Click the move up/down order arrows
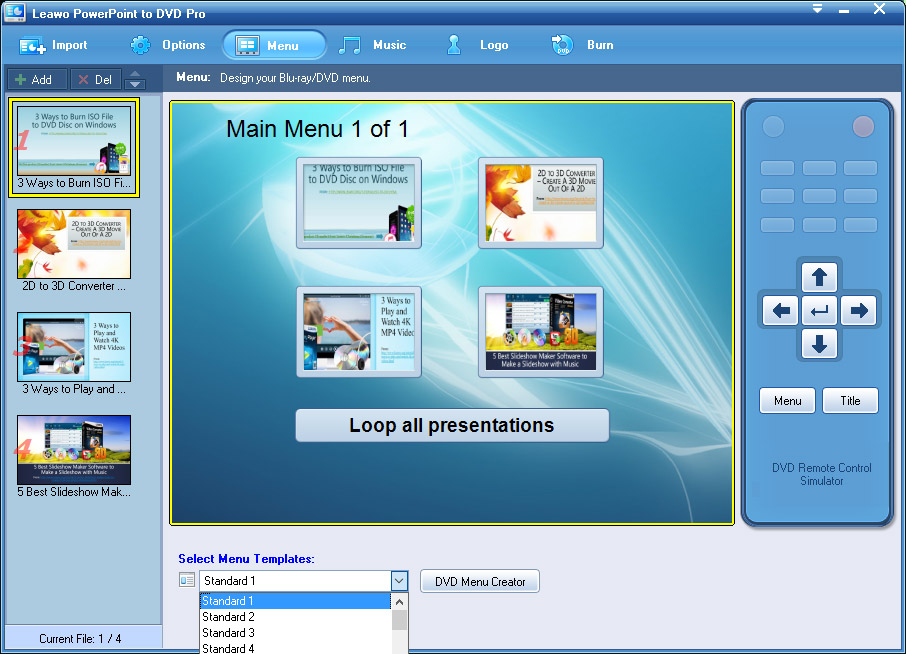The height and width of the screenshot is (654, 906). point(135,80)
